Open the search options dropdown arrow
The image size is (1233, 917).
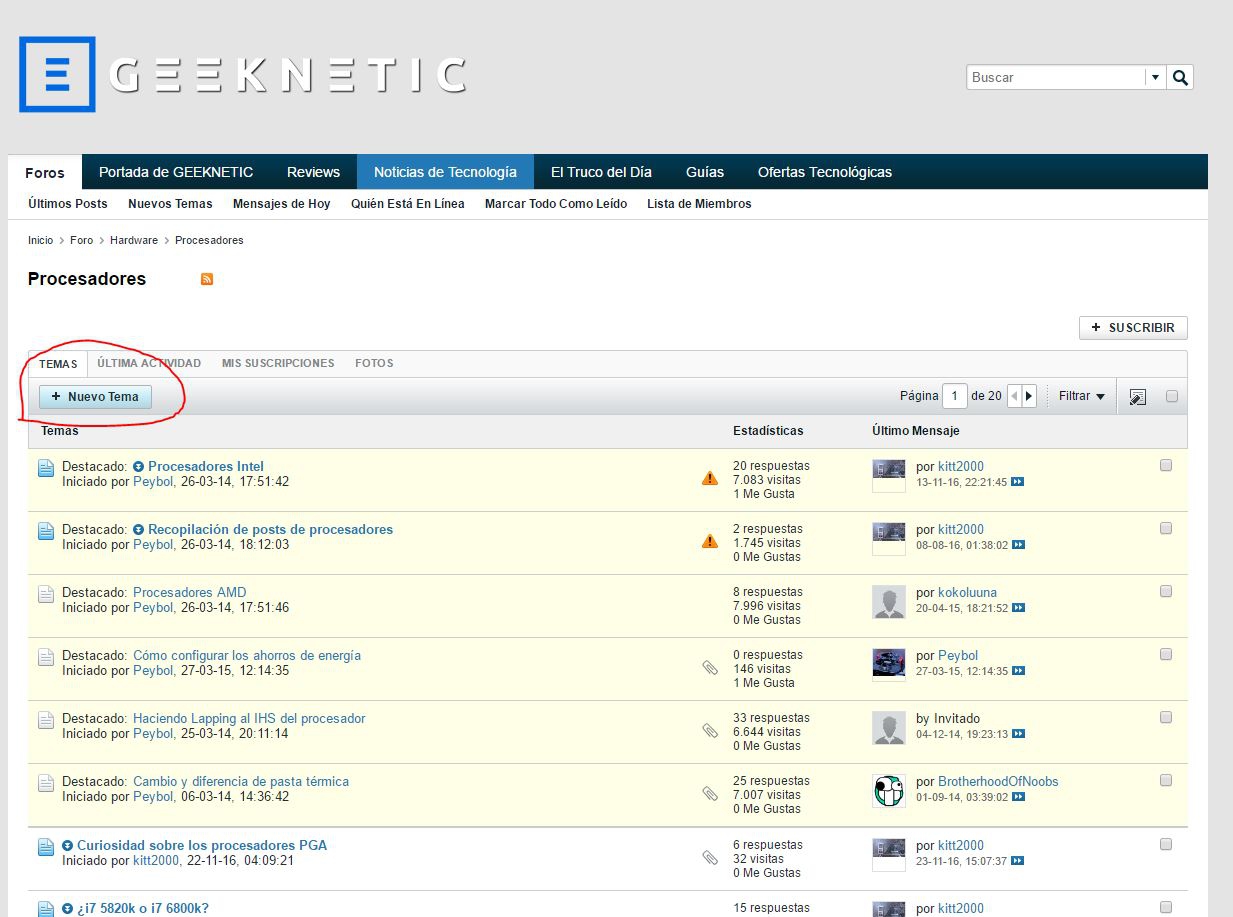pyautogui.click(x=1156, y=77)
